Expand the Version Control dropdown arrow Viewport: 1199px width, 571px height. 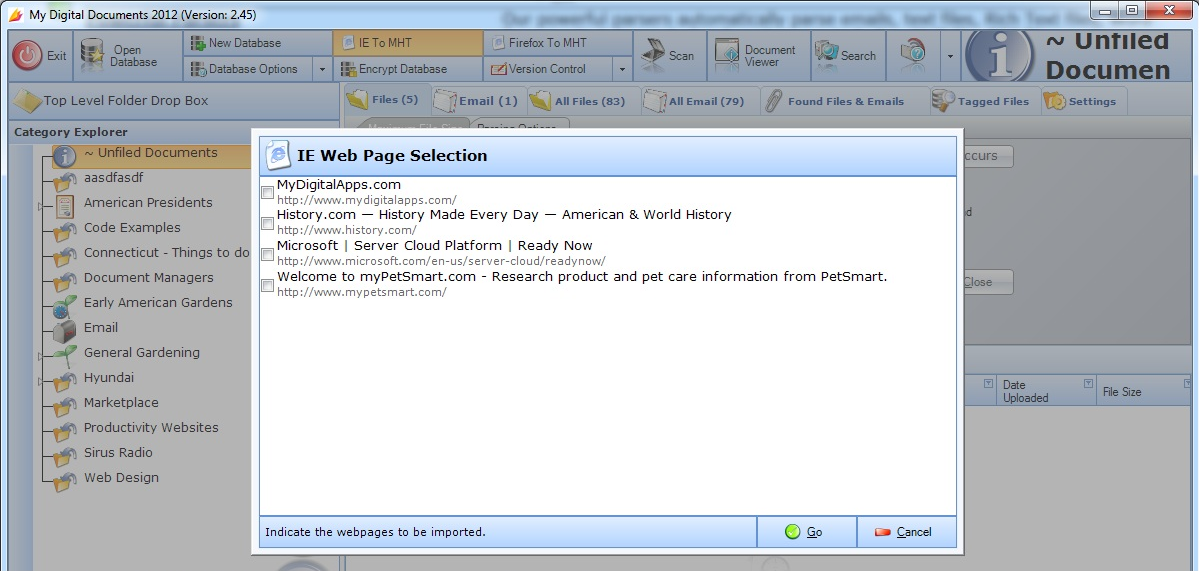point(622,69)
